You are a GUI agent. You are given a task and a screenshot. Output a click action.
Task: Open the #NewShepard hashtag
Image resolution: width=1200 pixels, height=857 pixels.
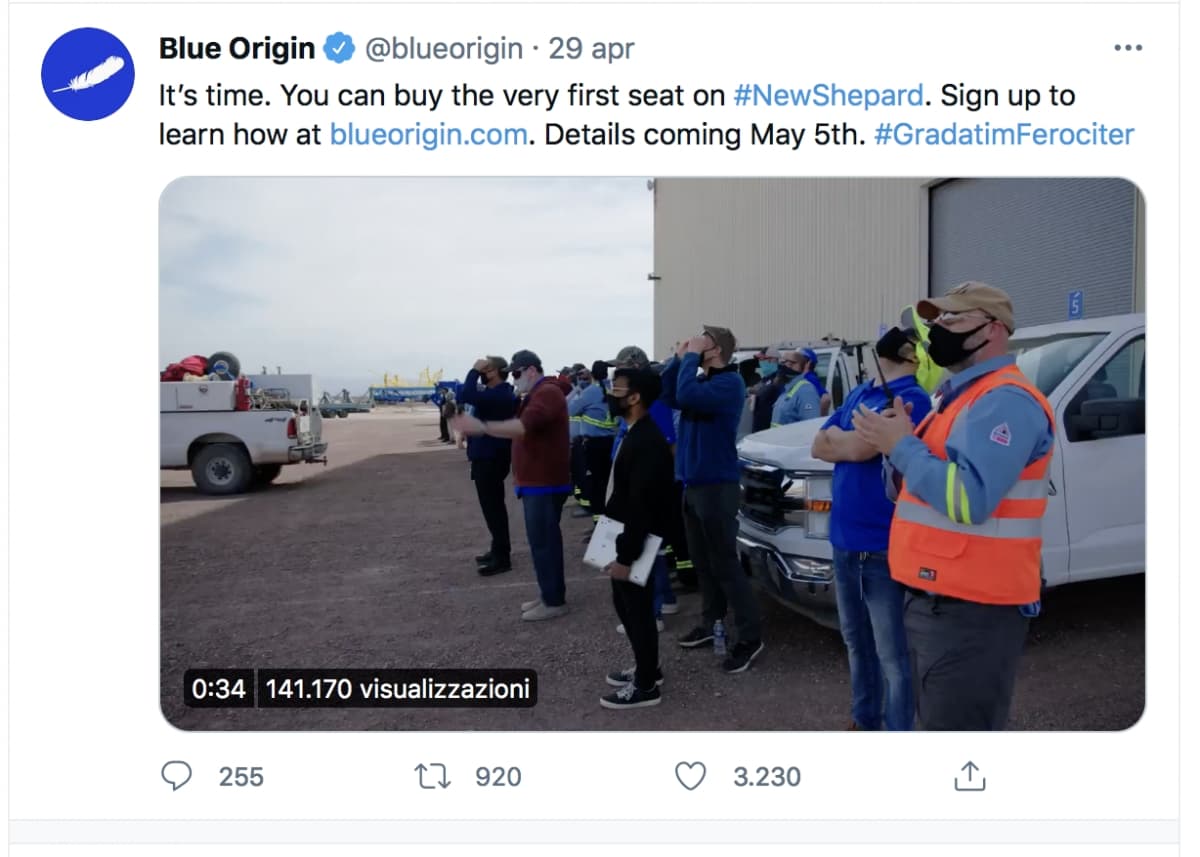(828, 96)
